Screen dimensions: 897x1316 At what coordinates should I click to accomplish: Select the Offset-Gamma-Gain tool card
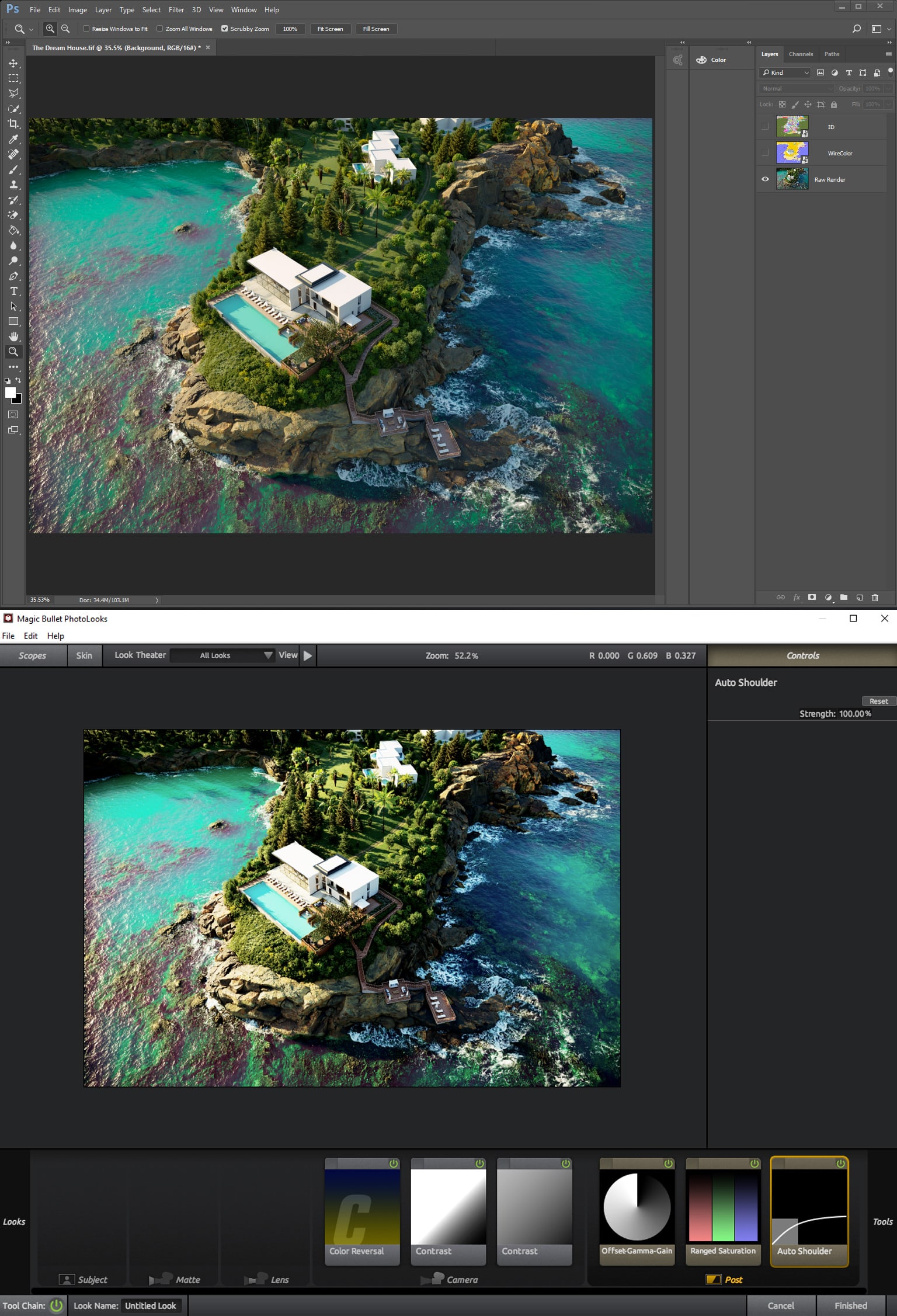pyautogui.click(x=637, y=1211)
